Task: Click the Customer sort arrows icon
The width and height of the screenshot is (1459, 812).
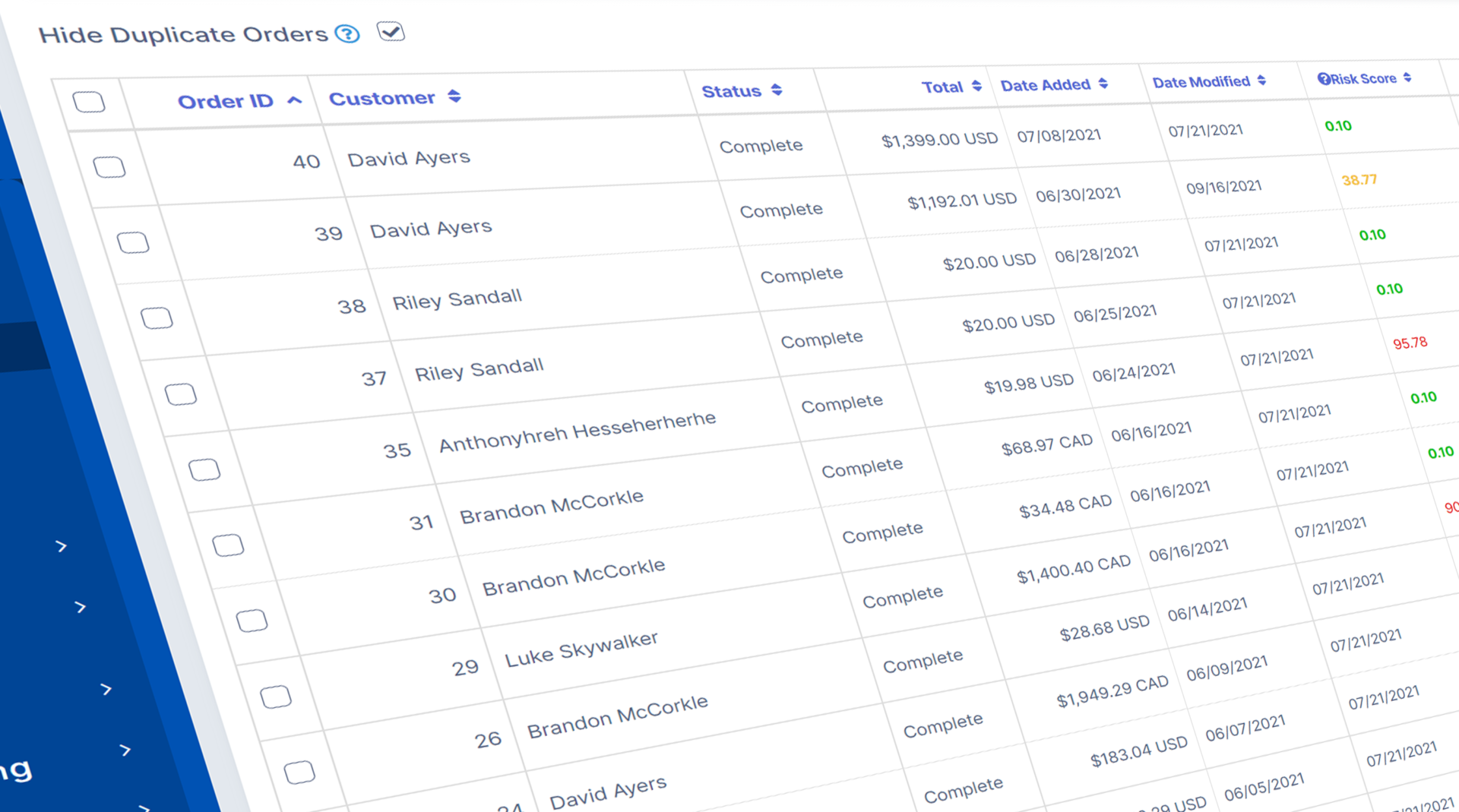Action: [x=454, y=96]
